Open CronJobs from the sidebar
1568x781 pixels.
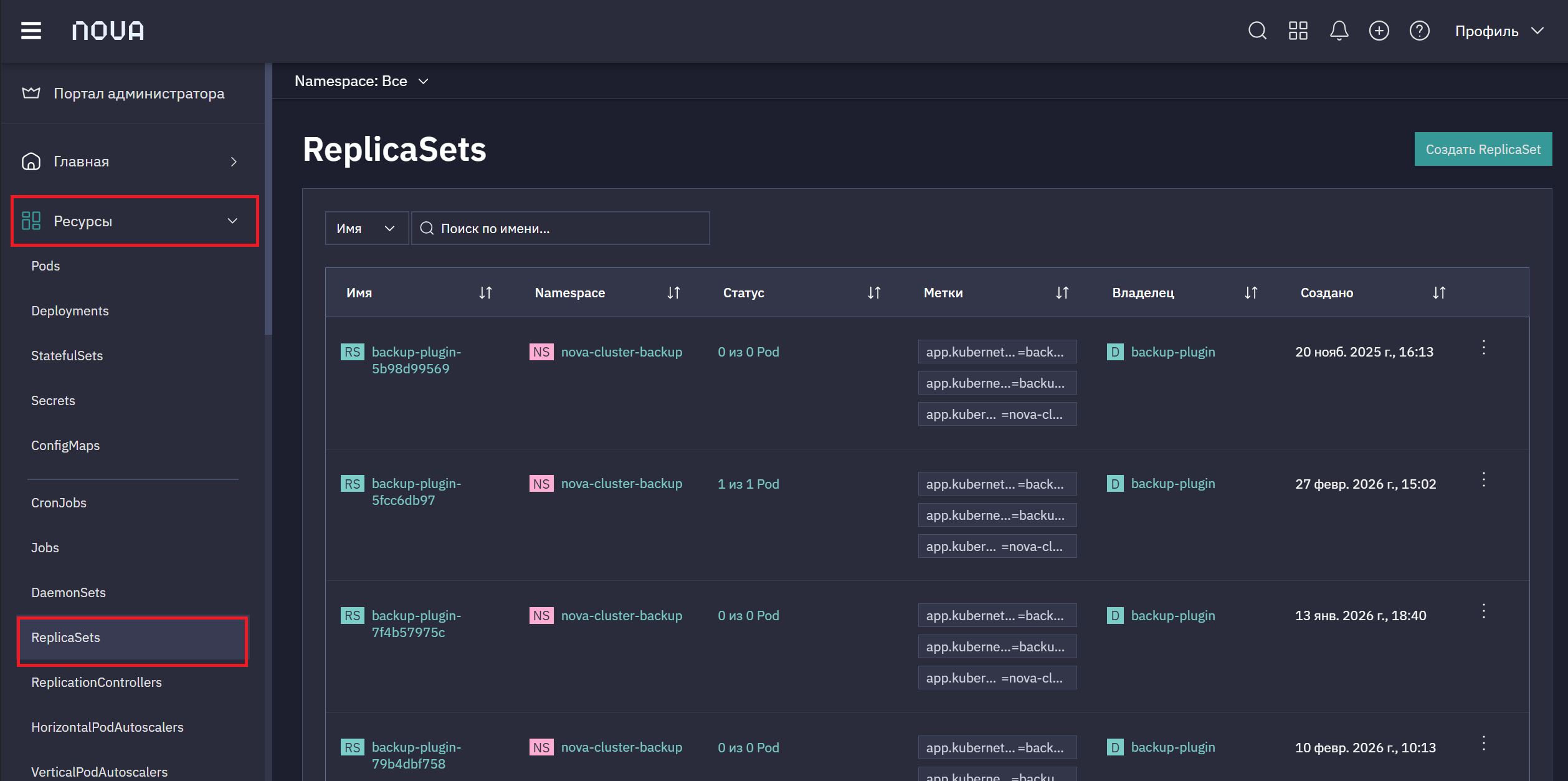point(59,503)
